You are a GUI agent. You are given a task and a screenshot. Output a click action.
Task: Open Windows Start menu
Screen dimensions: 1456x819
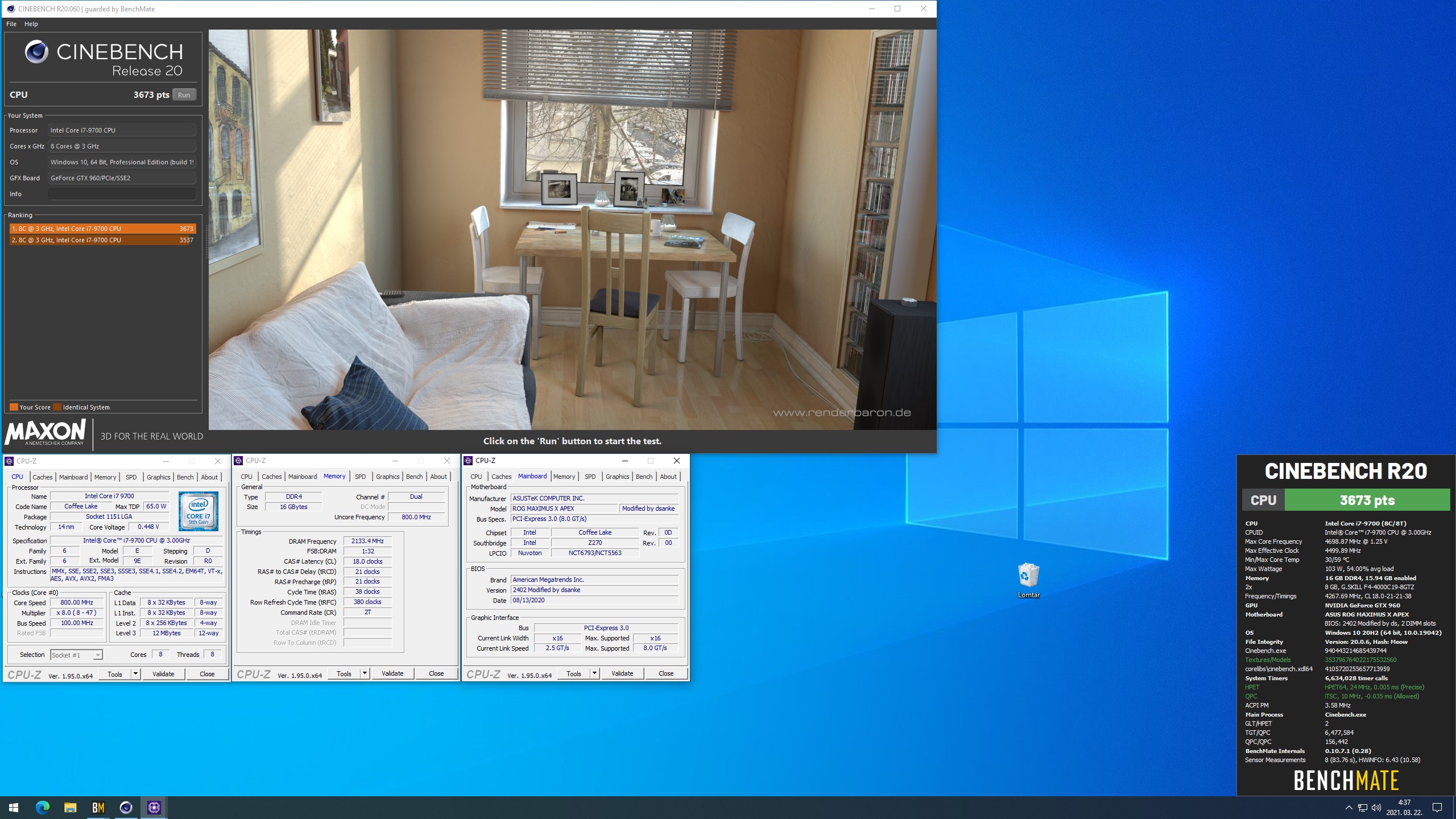[x=14, y=807]
